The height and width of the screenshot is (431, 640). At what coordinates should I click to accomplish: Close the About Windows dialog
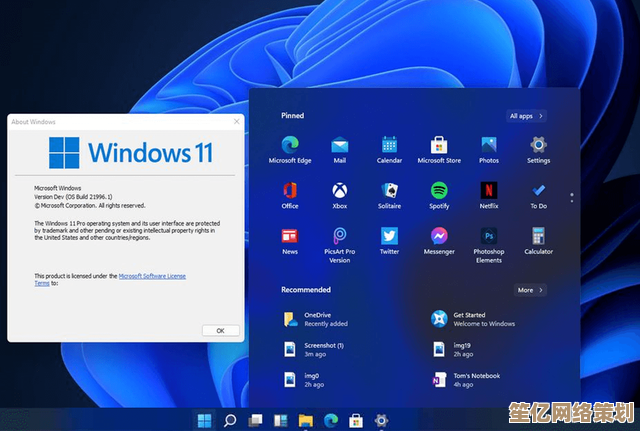234,121
